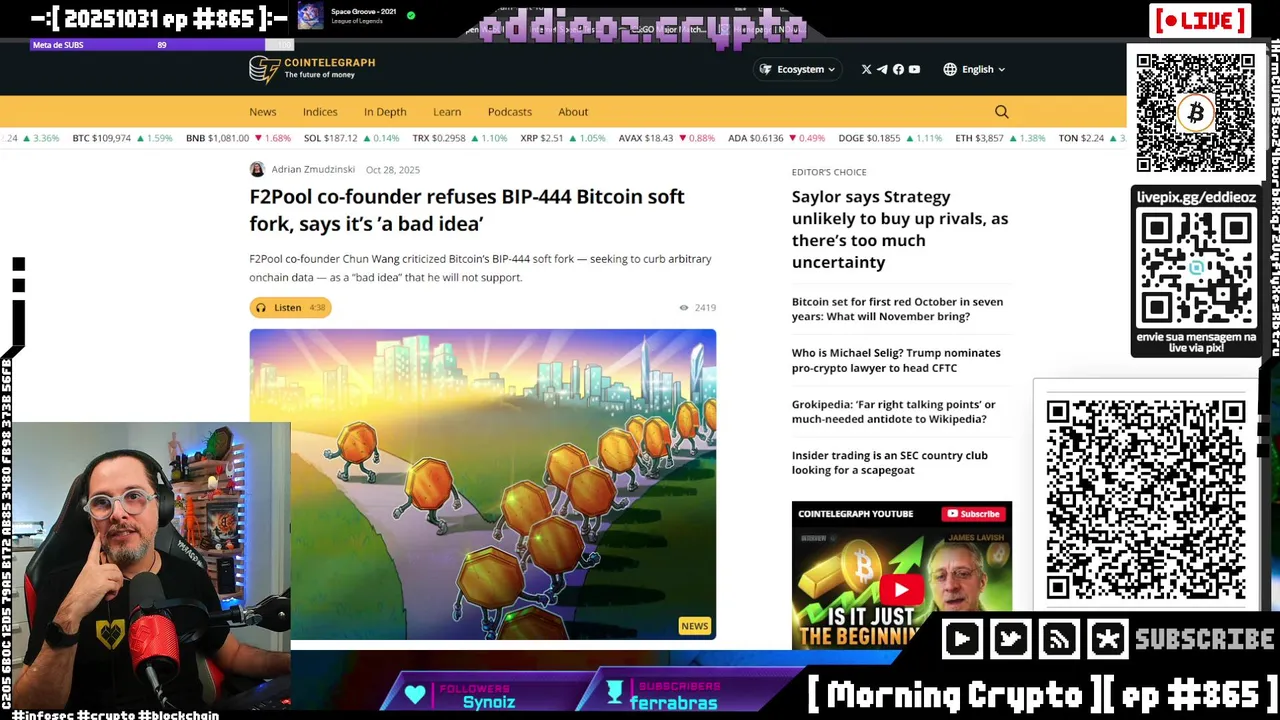Click the F2Pool article headline
This screenshot has width=1280, height=720.
tap(467, 209)
